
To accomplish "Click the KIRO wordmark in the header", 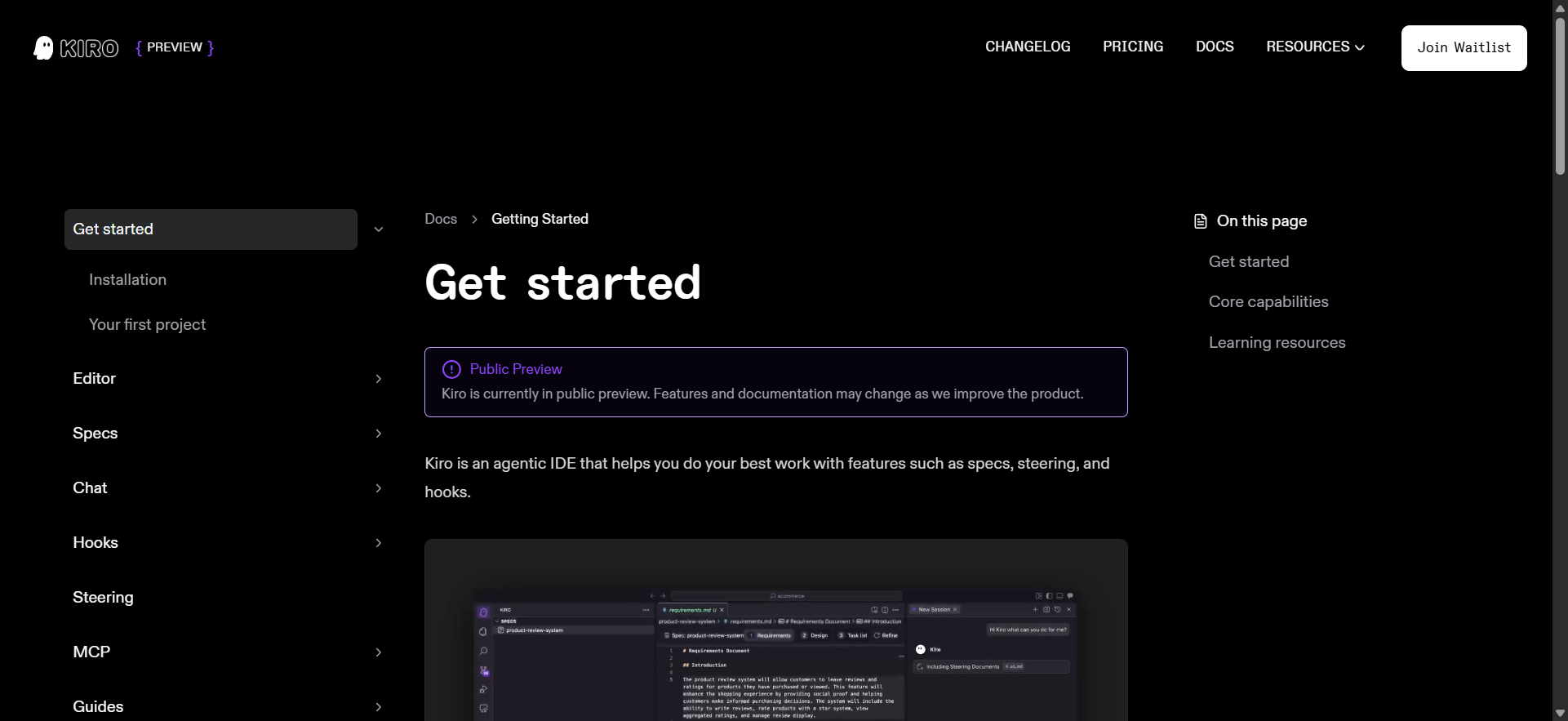I will (90, 48).
